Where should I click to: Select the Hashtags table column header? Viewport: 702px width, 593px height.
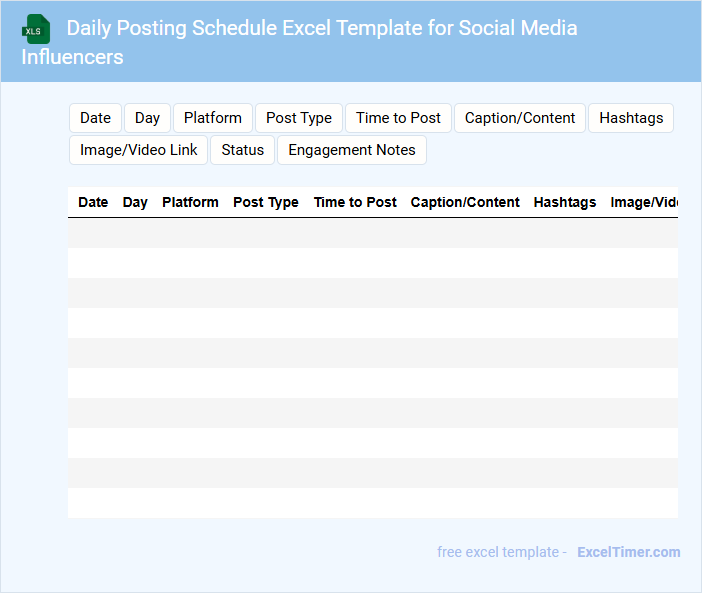click(565, 202)
